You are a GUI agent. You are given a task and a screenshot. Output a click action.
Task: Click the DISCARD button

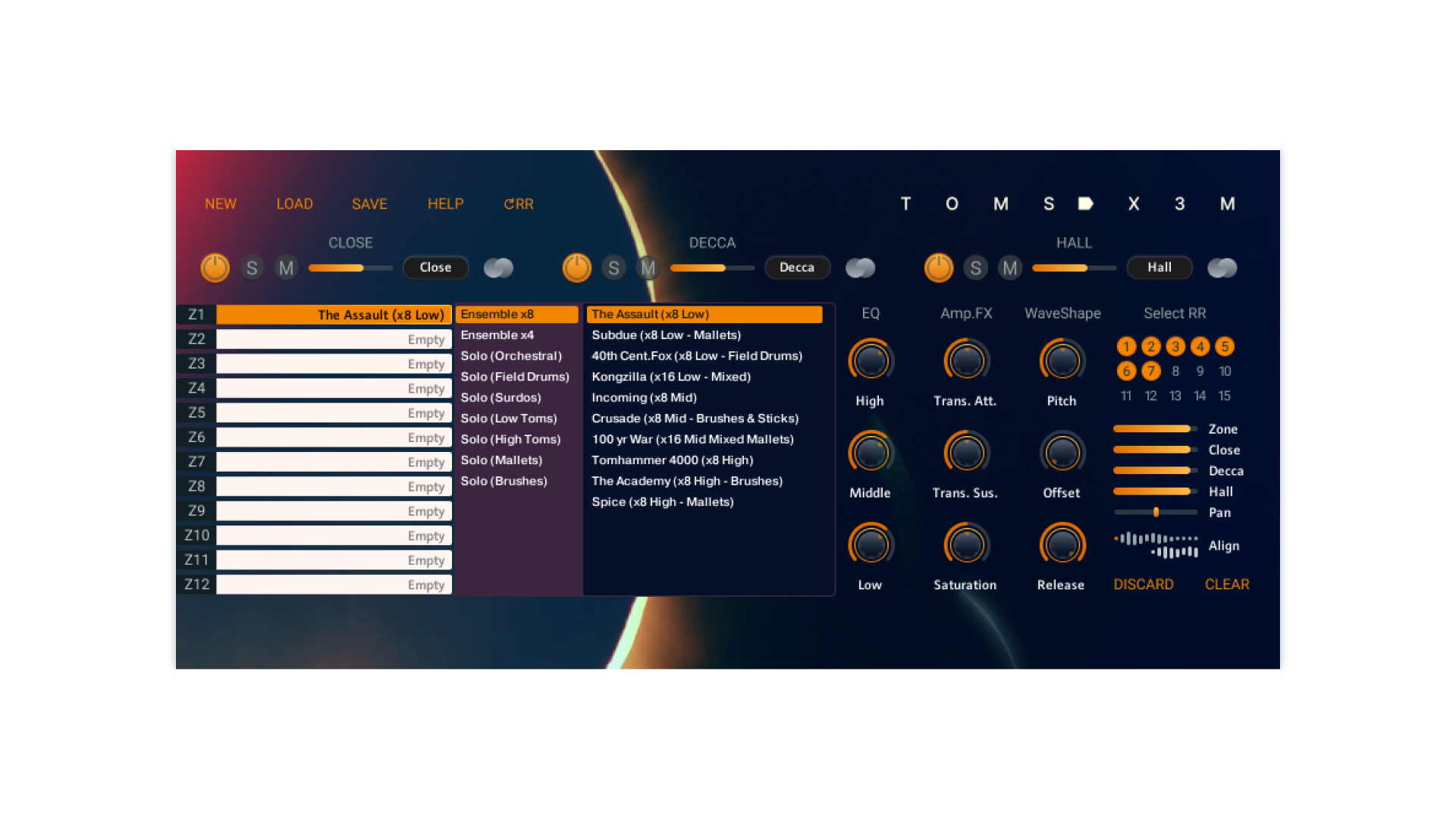(x=1144, y=584)
